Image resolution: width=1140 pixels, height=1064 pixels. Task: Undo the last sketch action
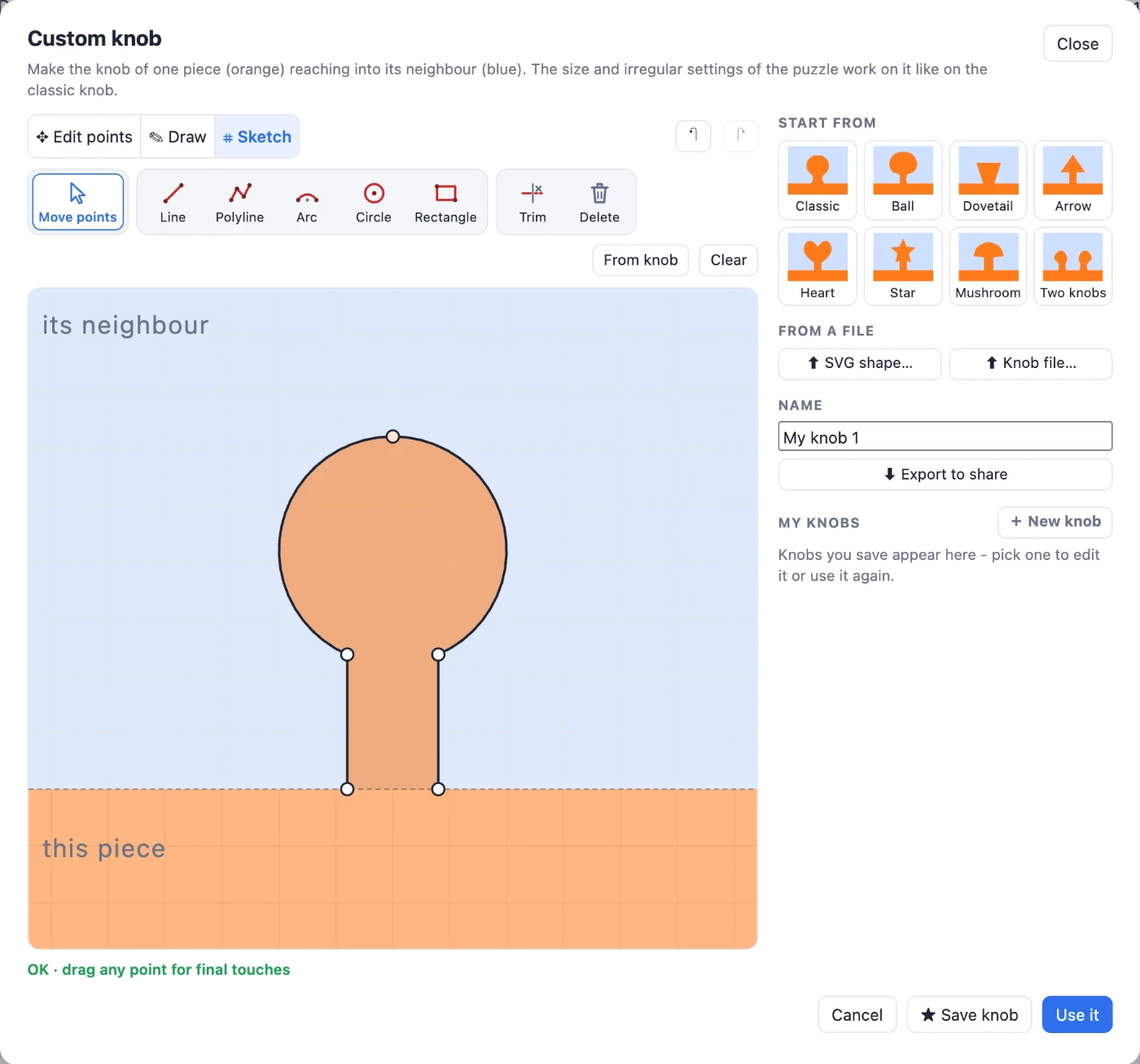[694, 136]
